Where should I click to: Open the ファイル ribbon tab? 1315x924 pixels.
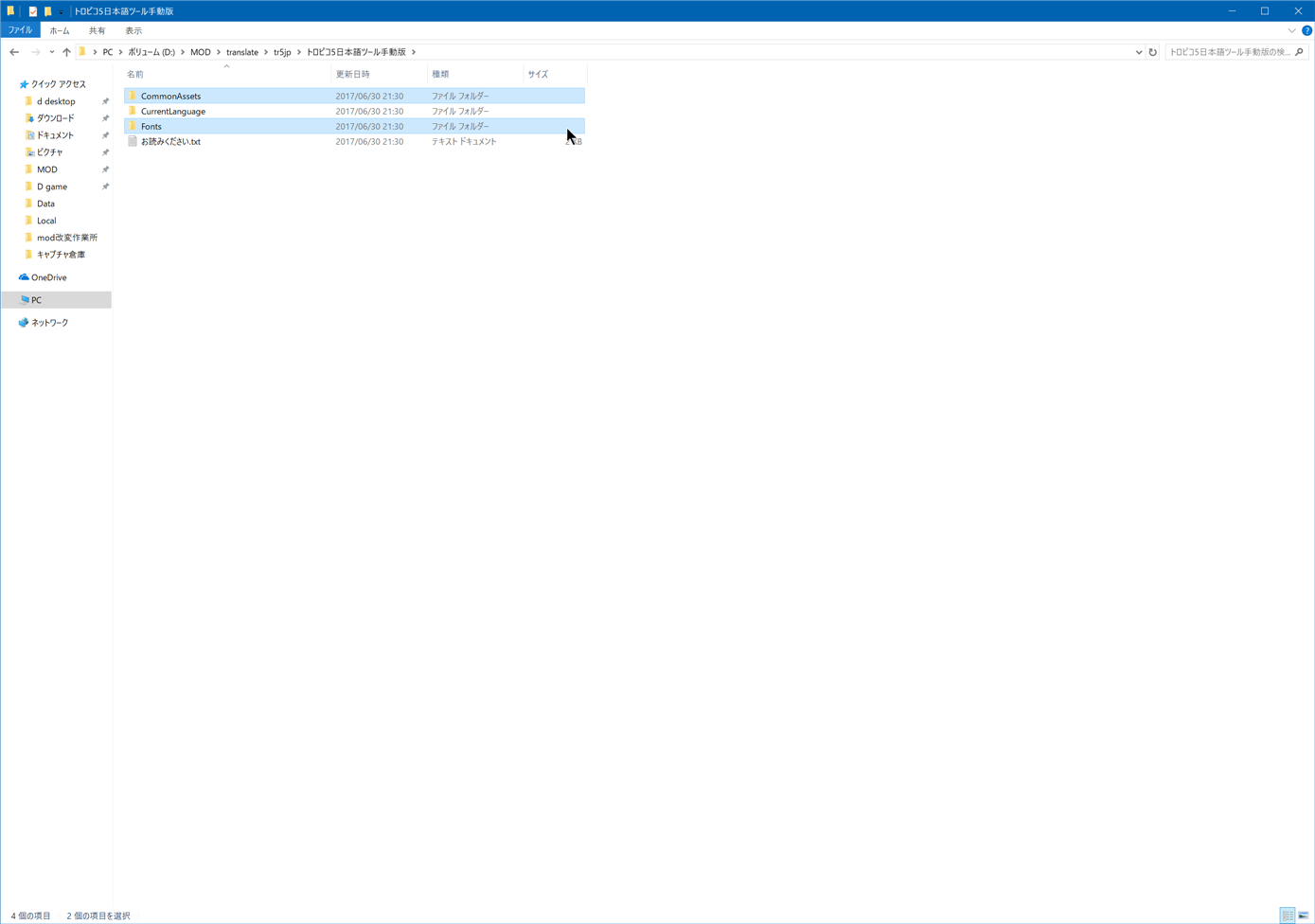pos(20,30)
